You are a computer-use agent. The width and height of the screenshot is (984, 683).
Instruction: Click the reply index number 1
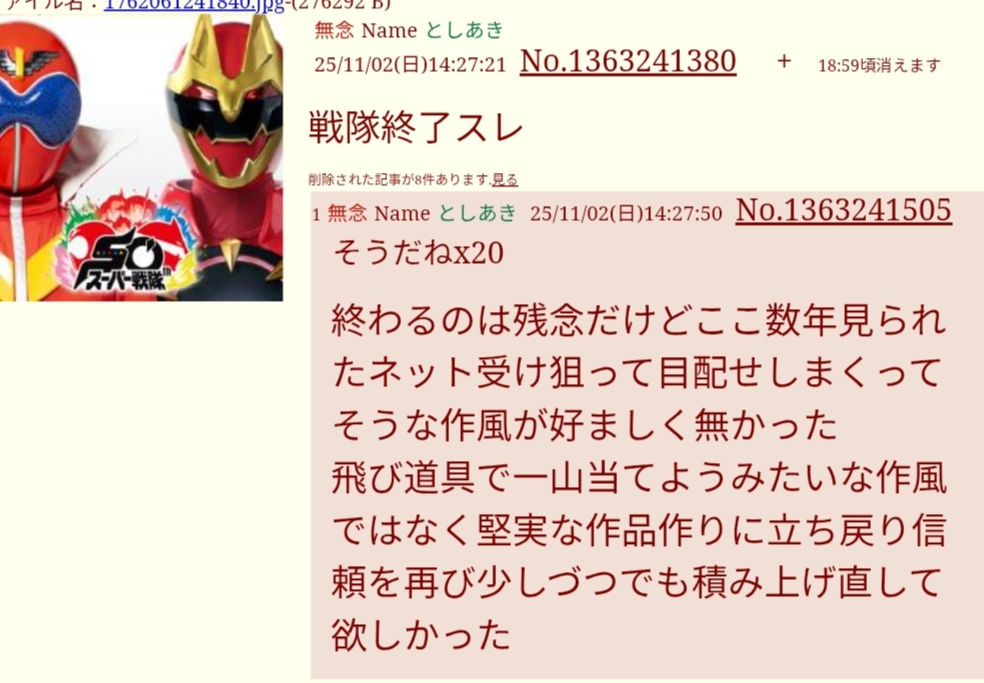point(316,215)
